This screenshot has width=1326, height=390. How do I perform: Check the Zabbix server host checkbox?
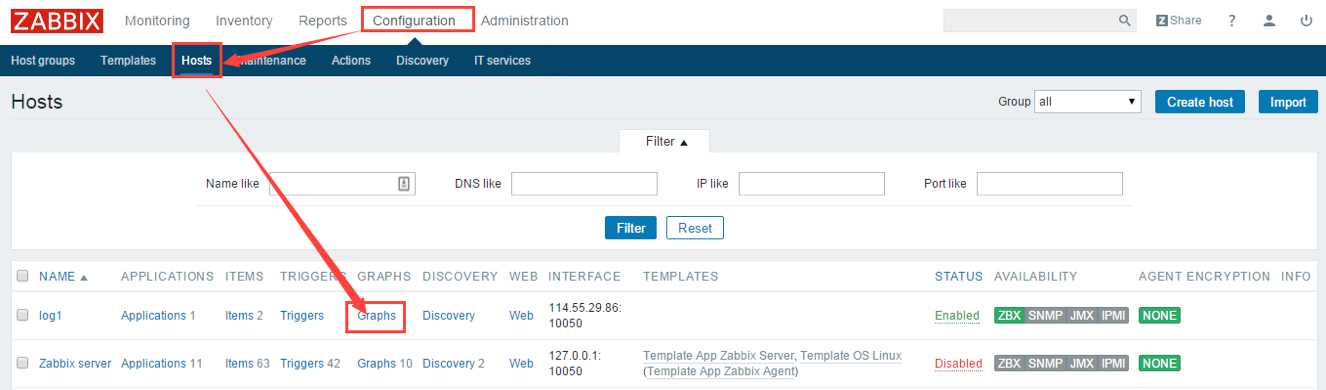(x=23, y=363)
